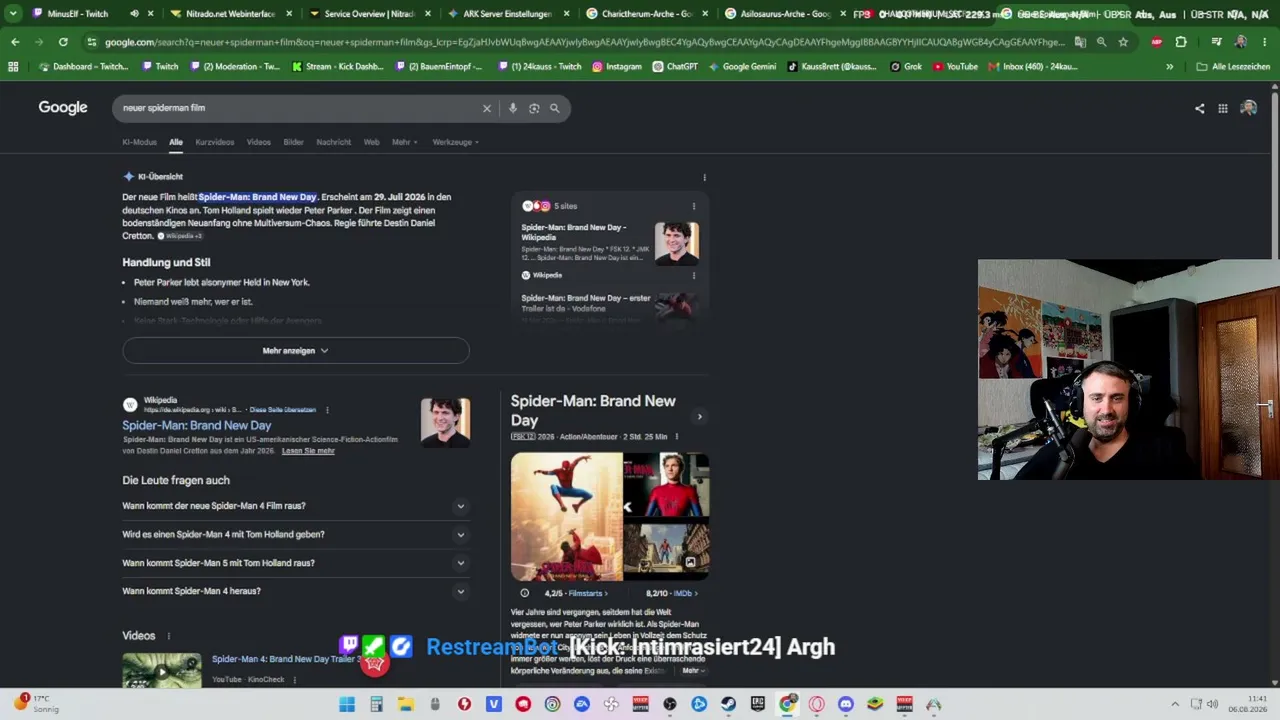Image resolution: width=1280 pixels, height=720 pixels.
Task: Click the 'Lesen Sie mehr' link
Action: click(x=308, y=451)
